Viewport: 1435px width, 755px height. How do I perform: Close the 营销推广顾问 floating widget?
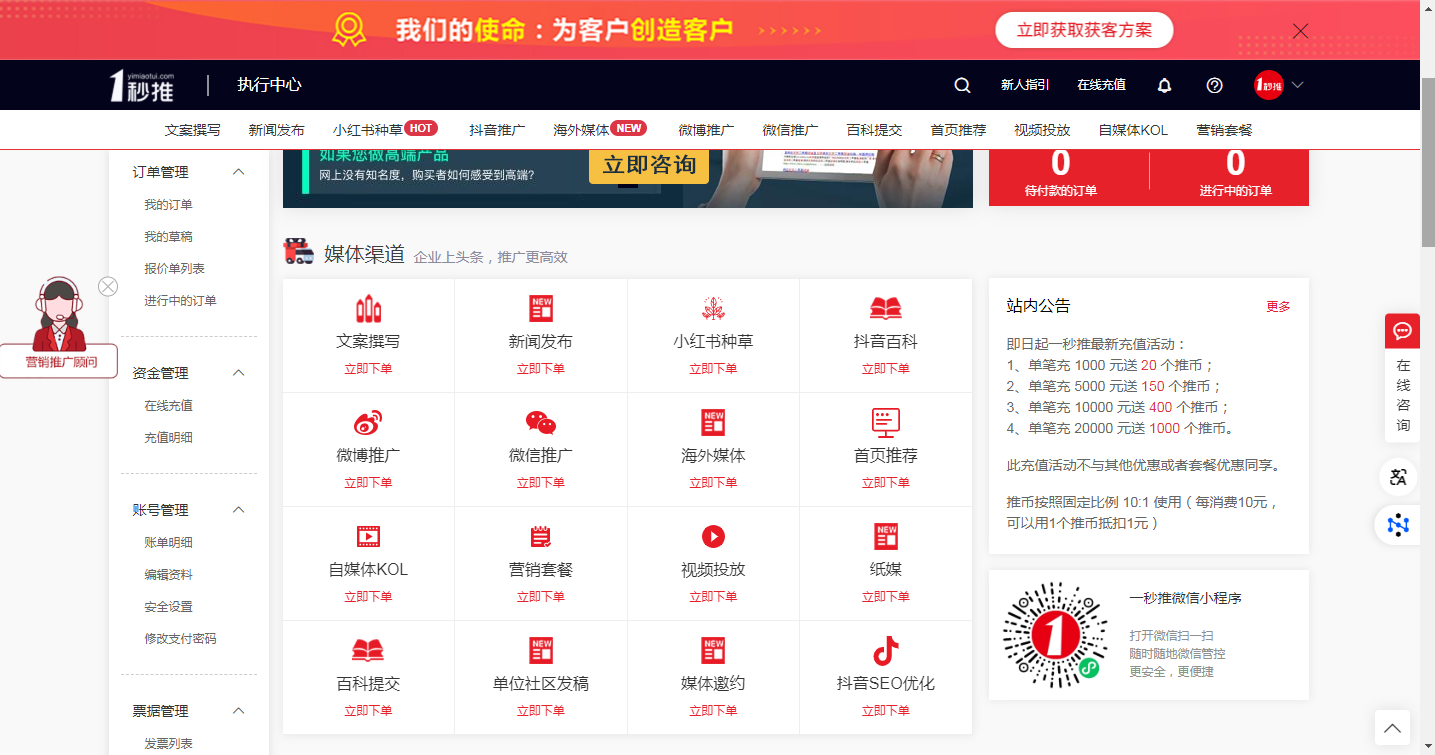108,287
